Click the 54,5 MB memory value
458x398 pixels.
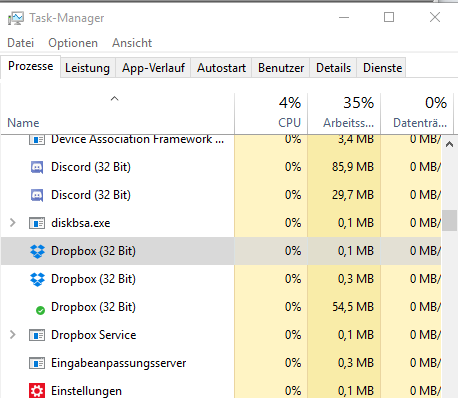click(353, 307)
